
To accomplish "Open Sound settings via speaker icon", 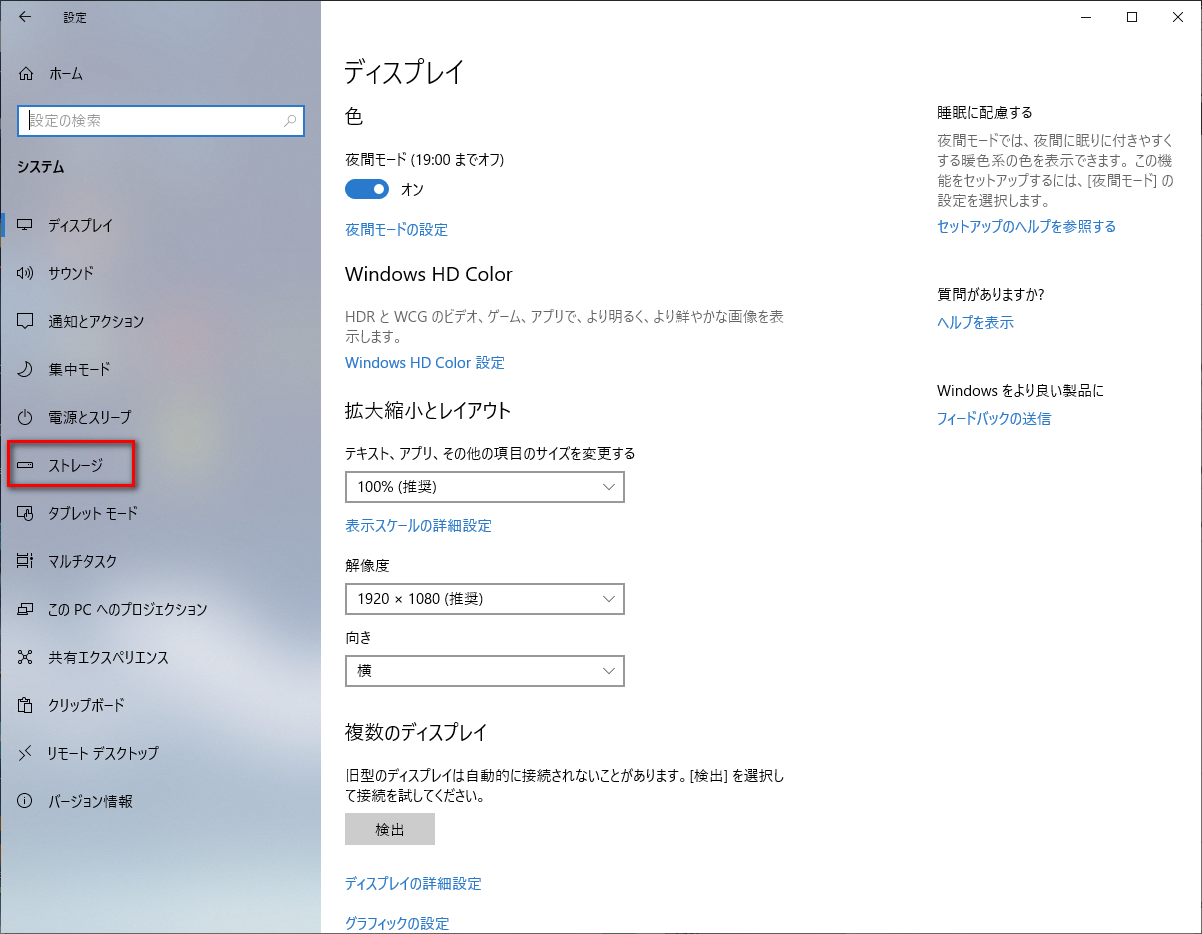I will [x=26, y=273].
